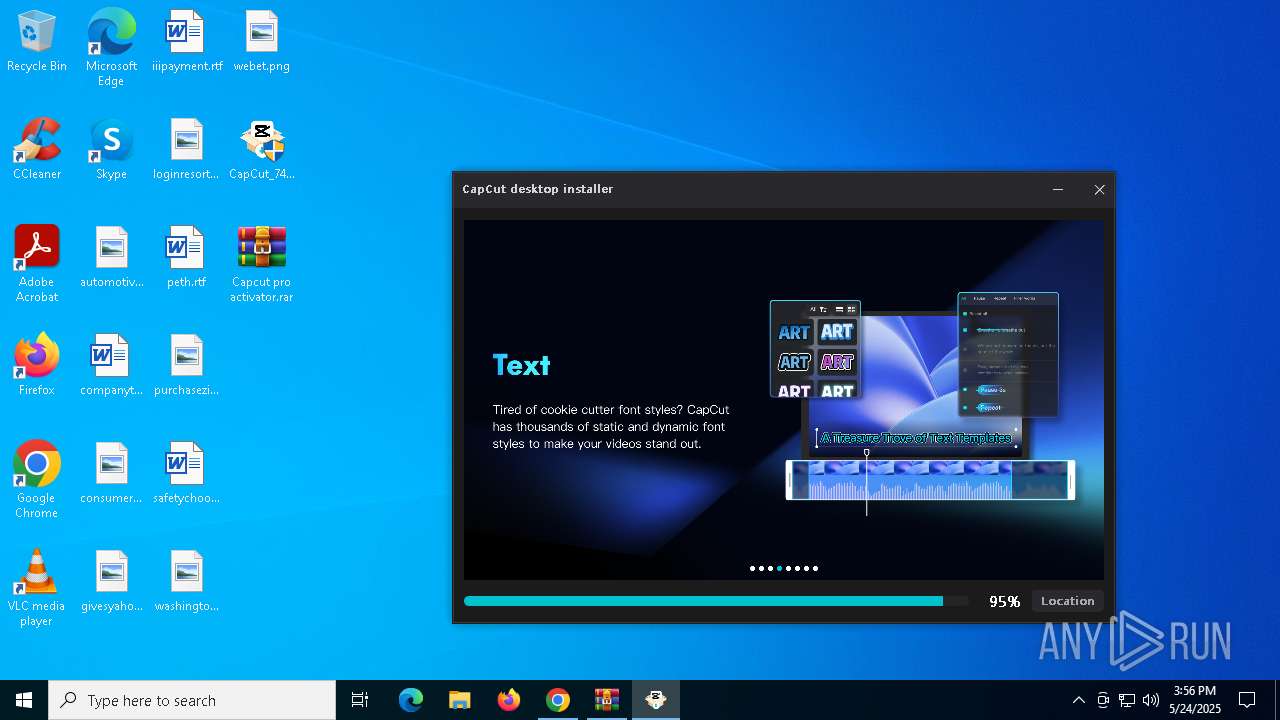This screenshot has height=720, width=1280.
Task: Click the taskbar search box
Action: pos(192,700)
